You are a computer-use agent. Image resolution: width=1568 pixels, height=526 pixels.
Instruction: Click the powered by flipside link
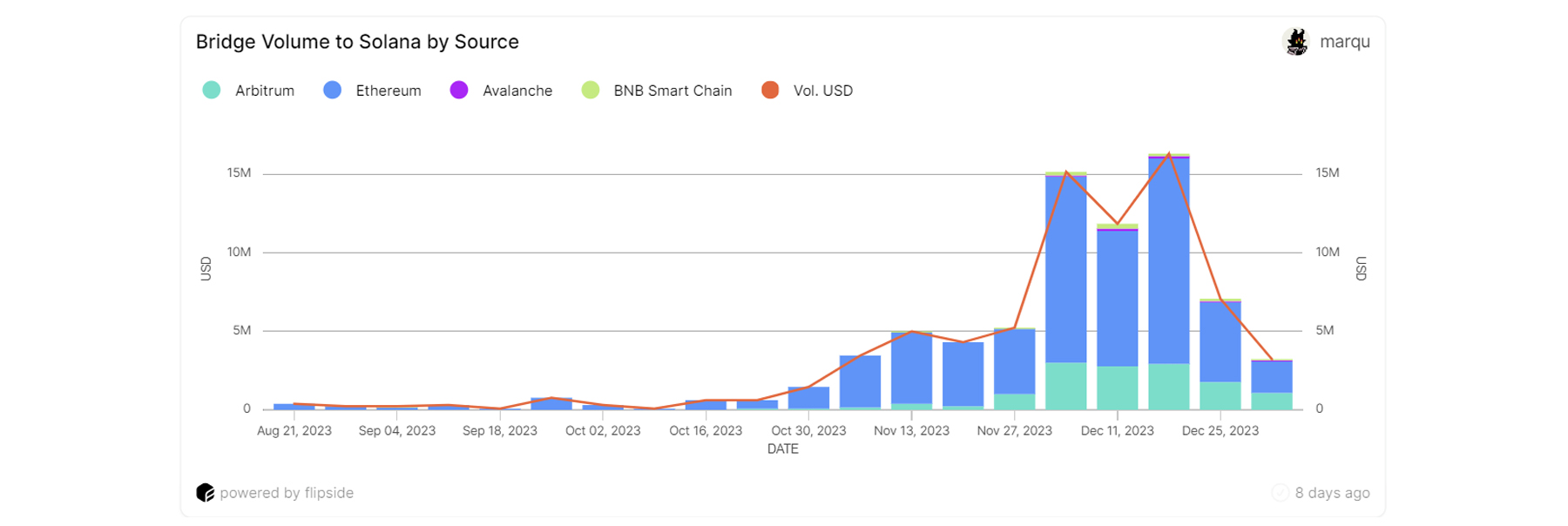coord(286,493)
